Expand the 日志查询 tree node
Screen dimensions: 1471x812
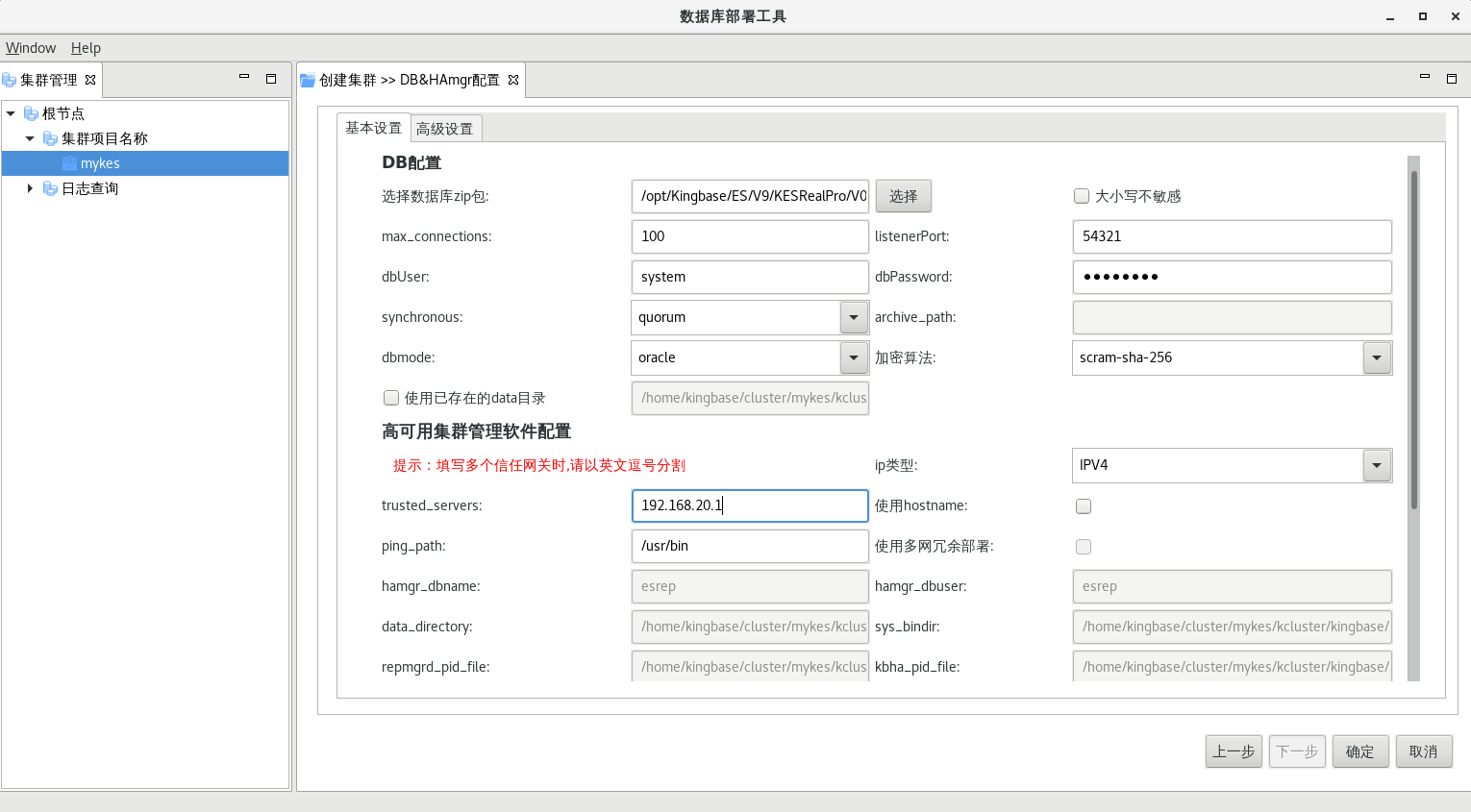[30, 188]
